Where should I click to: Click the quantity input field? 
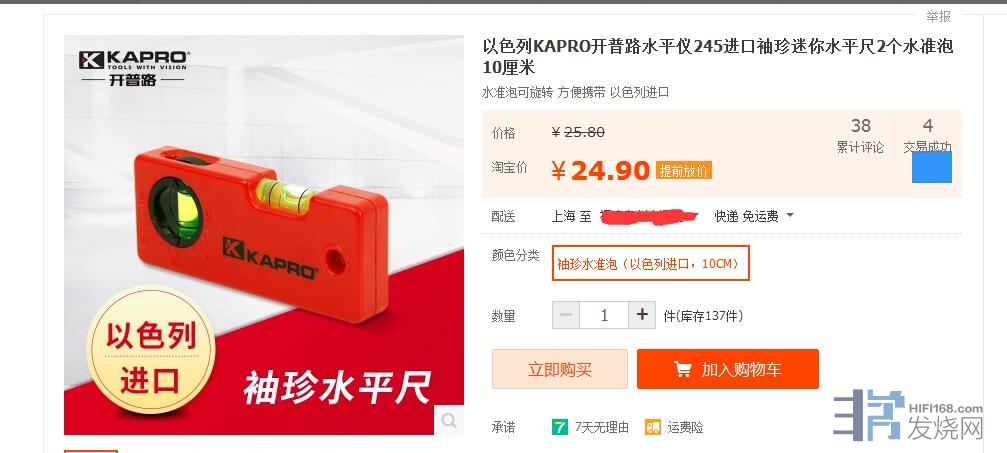pyautogui.click(x=604, y=315)
